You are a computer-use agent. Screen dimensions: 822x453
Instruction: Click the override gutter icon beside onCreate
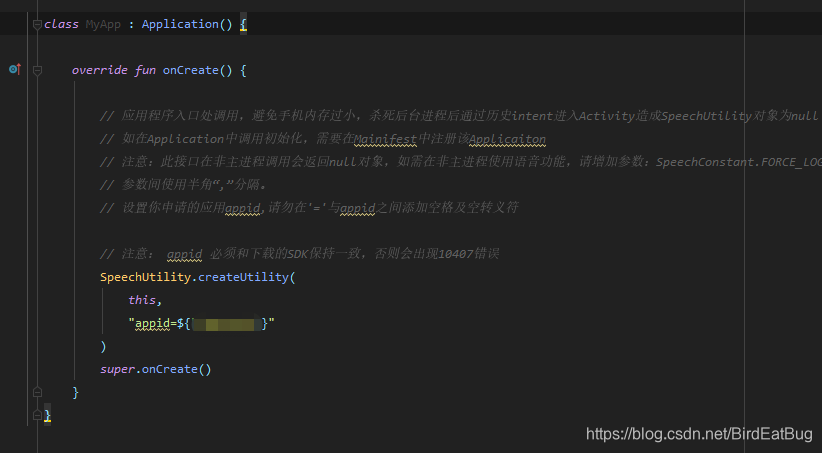15,69
